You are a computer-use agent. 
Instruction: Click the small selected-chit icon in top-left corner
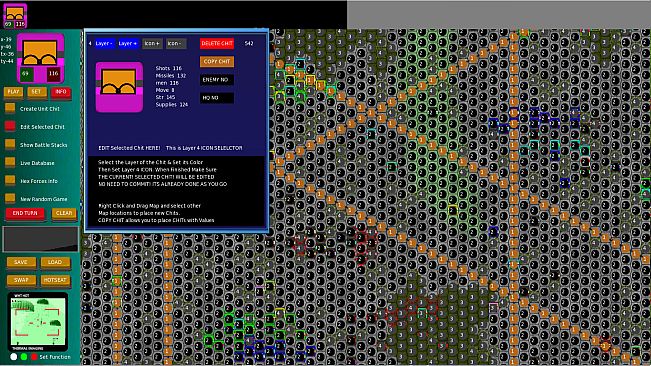pos(15,15)
